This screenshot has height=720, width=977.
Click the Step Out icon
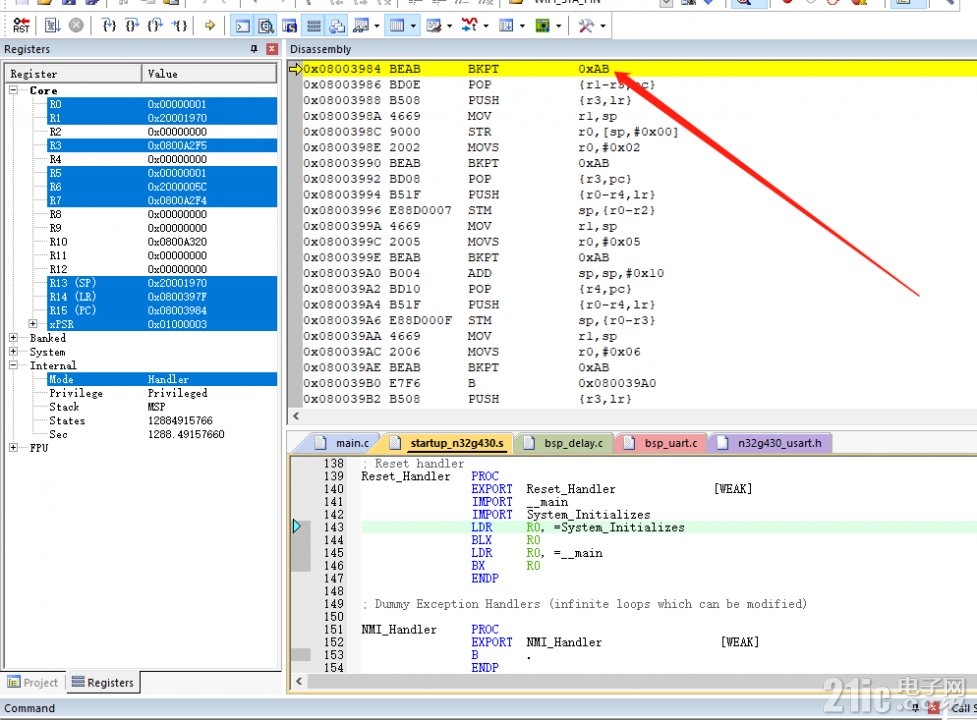click(155, 26)
